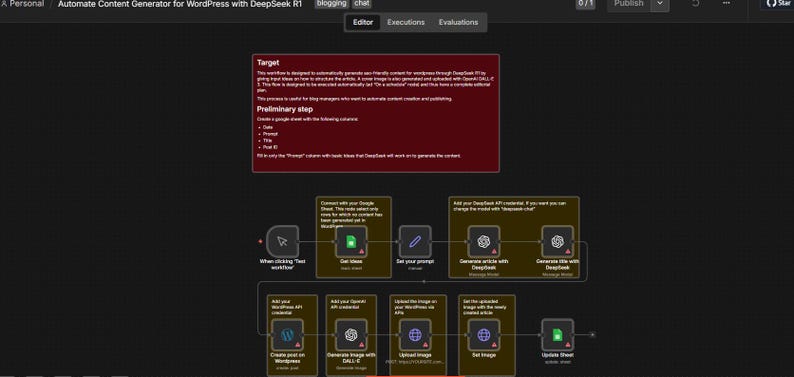Open the Upload image HTTP node
This screenshot has width=794, height=377.
point(415,334)
